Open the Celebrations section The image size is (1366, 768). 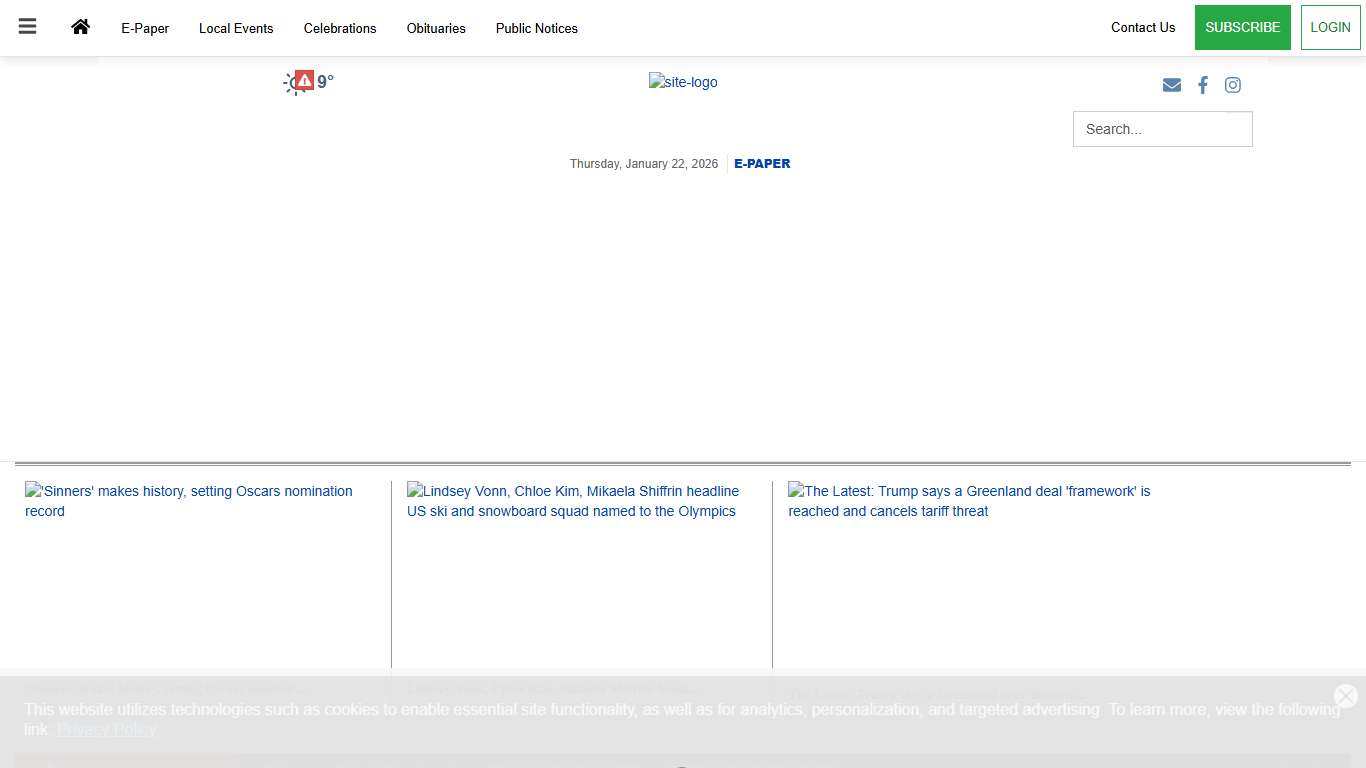click(x=340, y=28)
